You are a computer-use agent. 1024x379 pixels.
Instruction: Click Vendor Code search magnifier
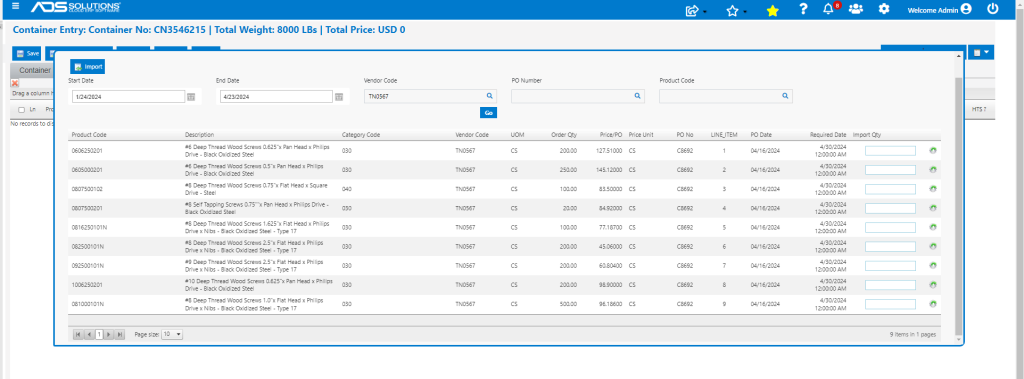point(488,96)
